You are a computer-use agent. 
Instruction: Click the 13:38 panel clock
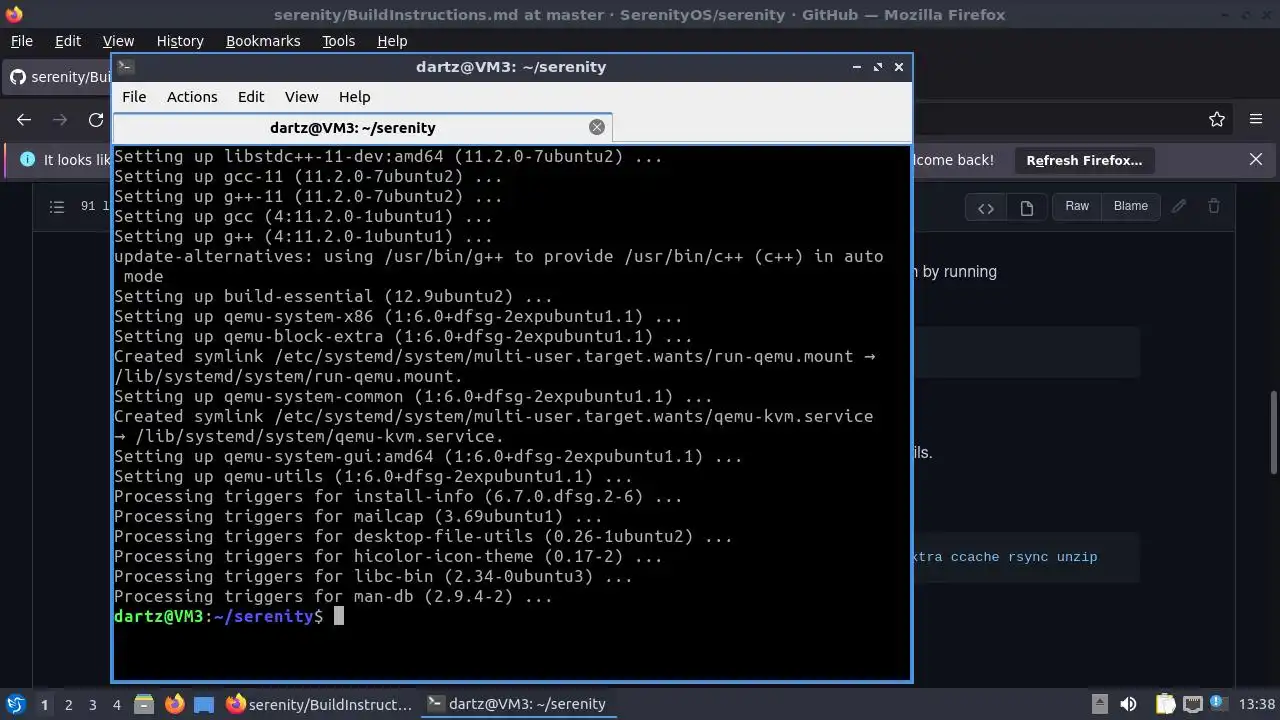pyautogui.click(x=1257, y=704)
